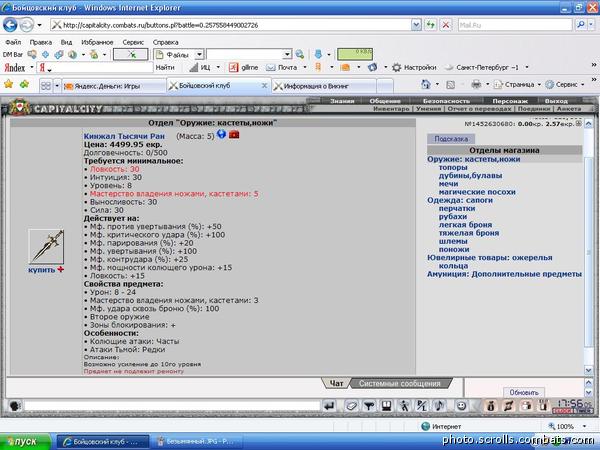The height and width of the screenshot is (450, 600).
Task: Click the music note sound icon
Action: coord(439,406)
